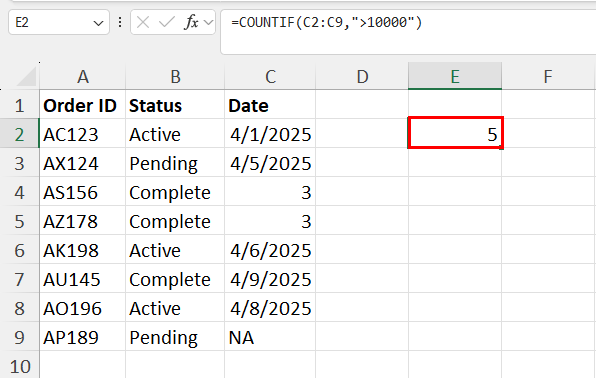Viewport: 596px width, 378px height.
Task: Expand the function dropdown beside fx
Action: [x=208, y=22]
